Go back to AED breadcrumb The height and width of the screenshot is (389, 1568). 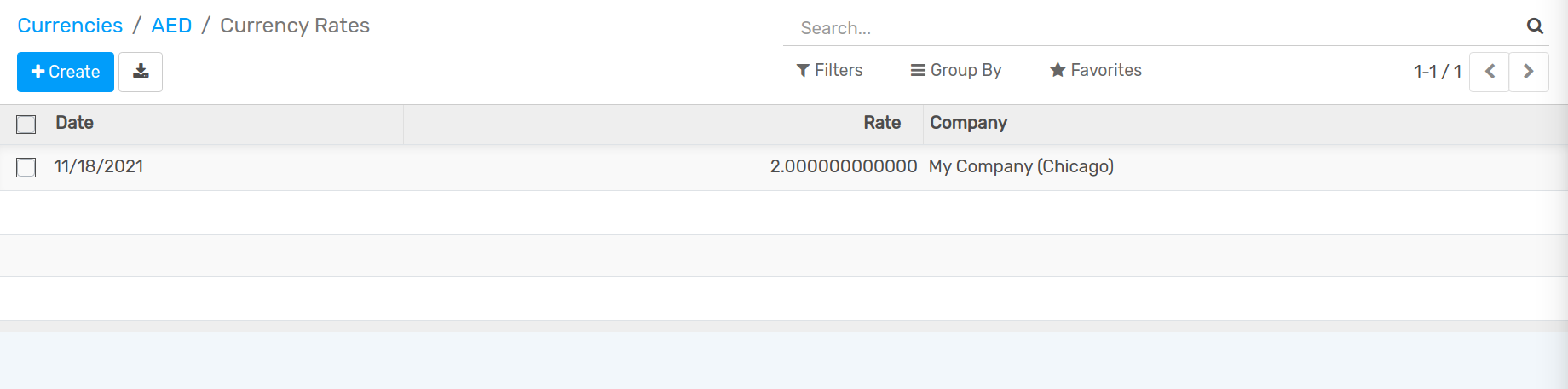click(171, 26)
